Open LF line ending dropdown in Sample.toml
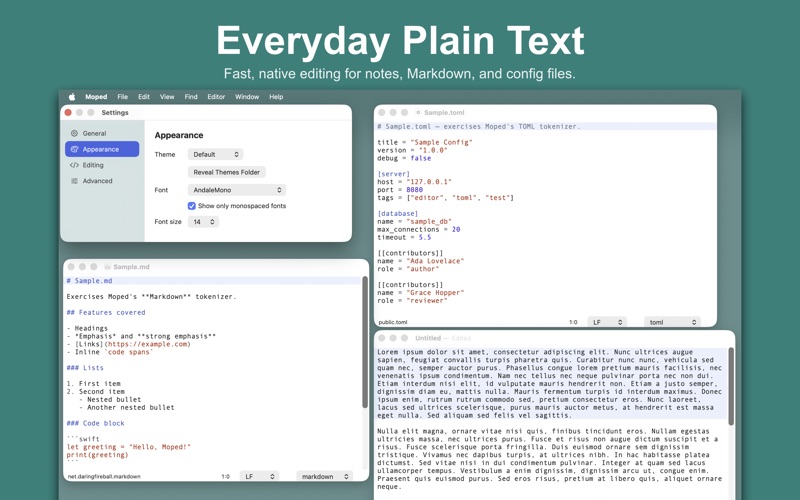The height and width of the screenshot is (500, 800). coord(607,322)
